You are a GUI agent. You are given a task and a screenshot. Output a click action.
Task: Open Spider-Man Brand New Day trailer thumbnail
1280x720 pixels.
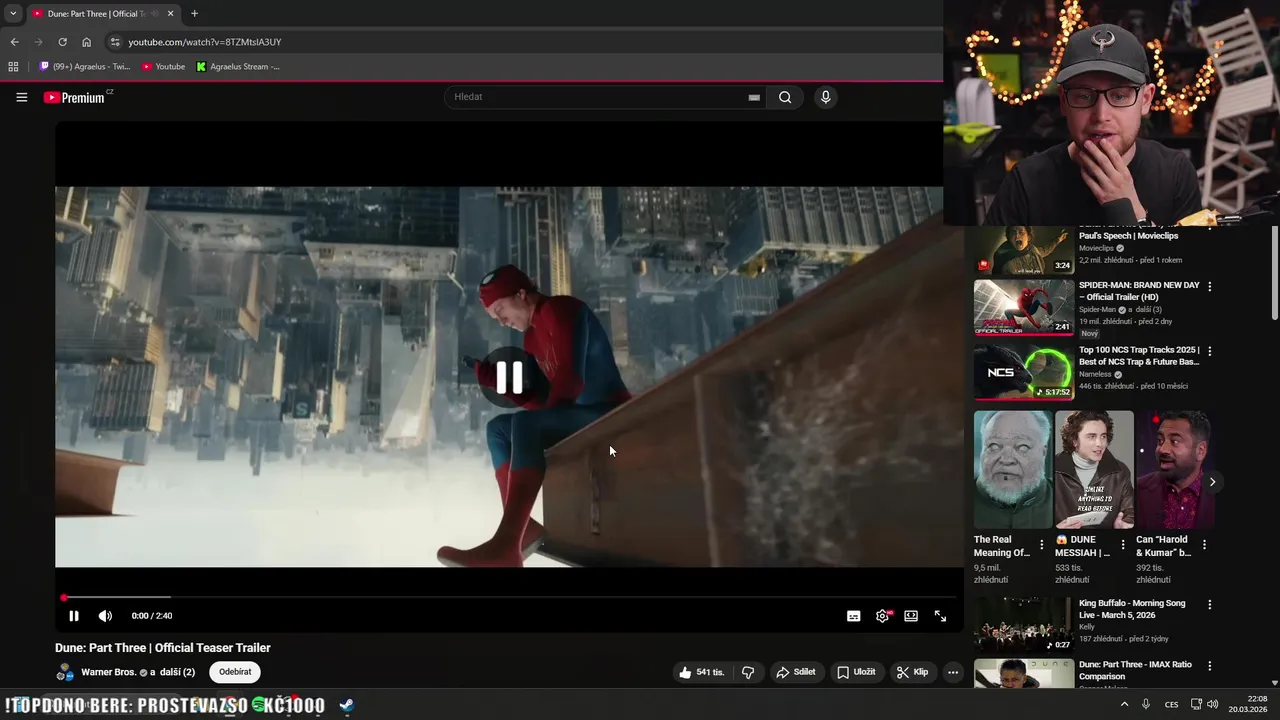1024,308
